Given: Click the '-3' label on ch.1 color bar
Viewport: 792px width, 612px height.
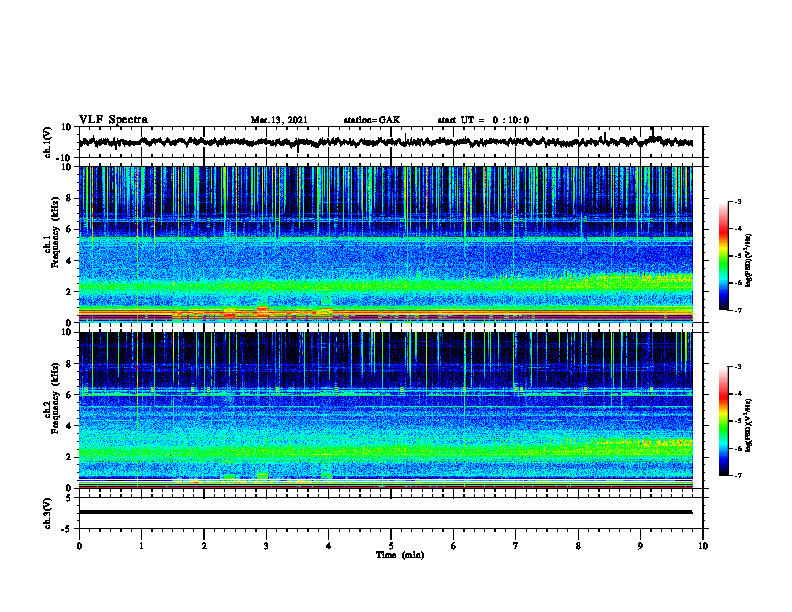Looking at the screenshot, I should (x=738, y=201).
